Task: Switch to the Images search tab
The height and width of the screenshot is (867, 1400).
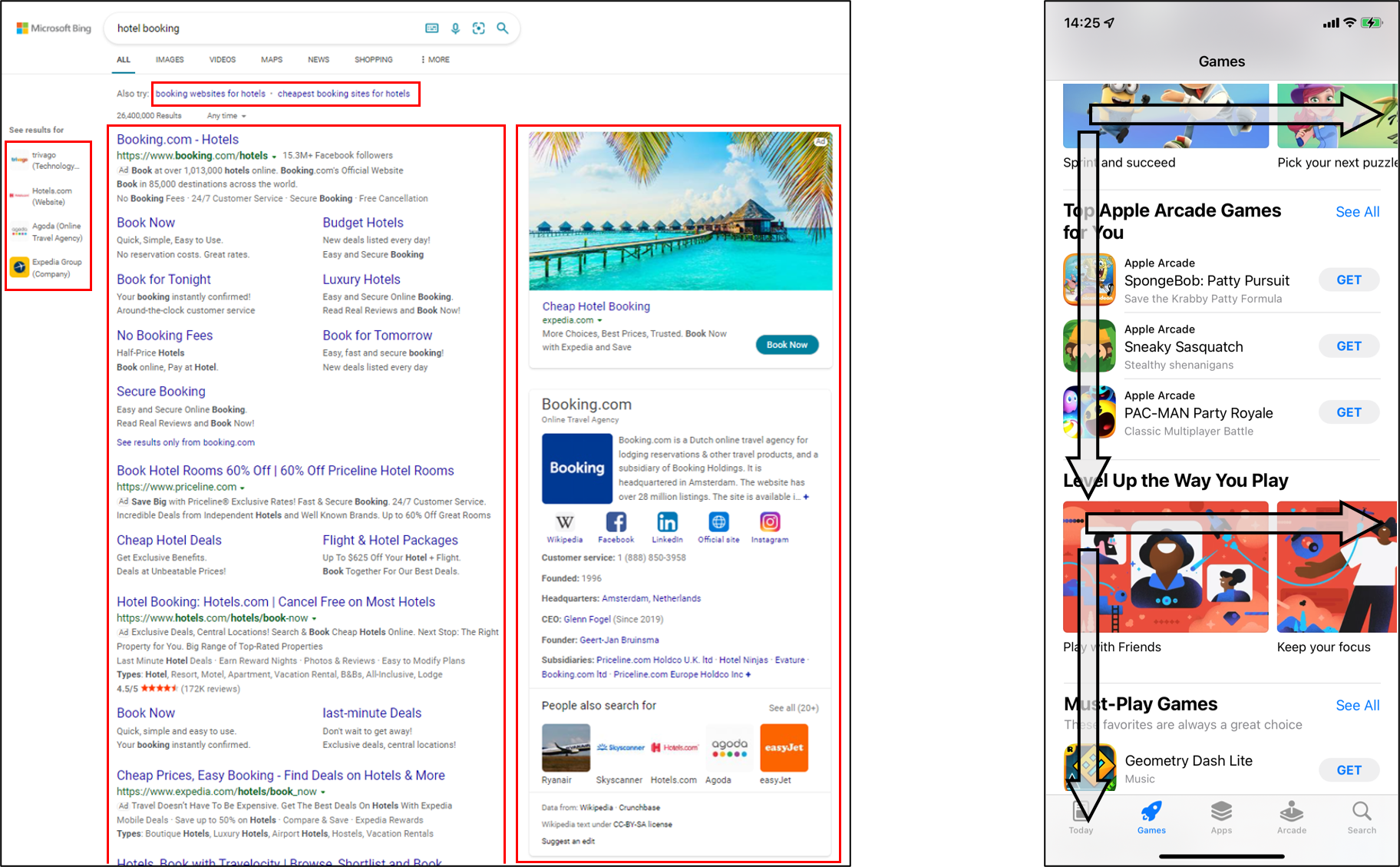Action: pyautogui.click(x=170, y=60)
